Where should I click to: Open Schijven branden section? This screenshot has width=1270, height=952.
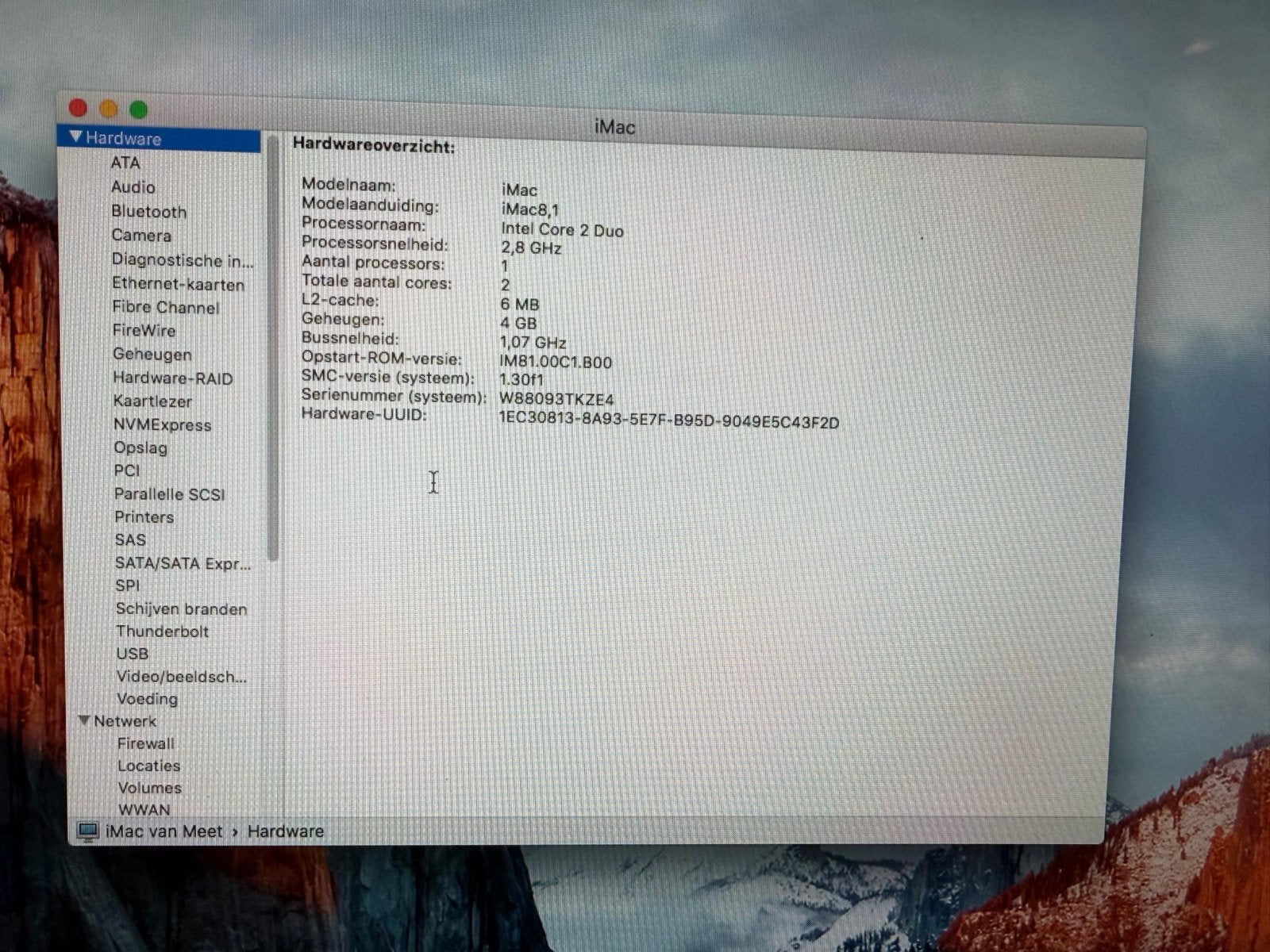pos(181,609)
